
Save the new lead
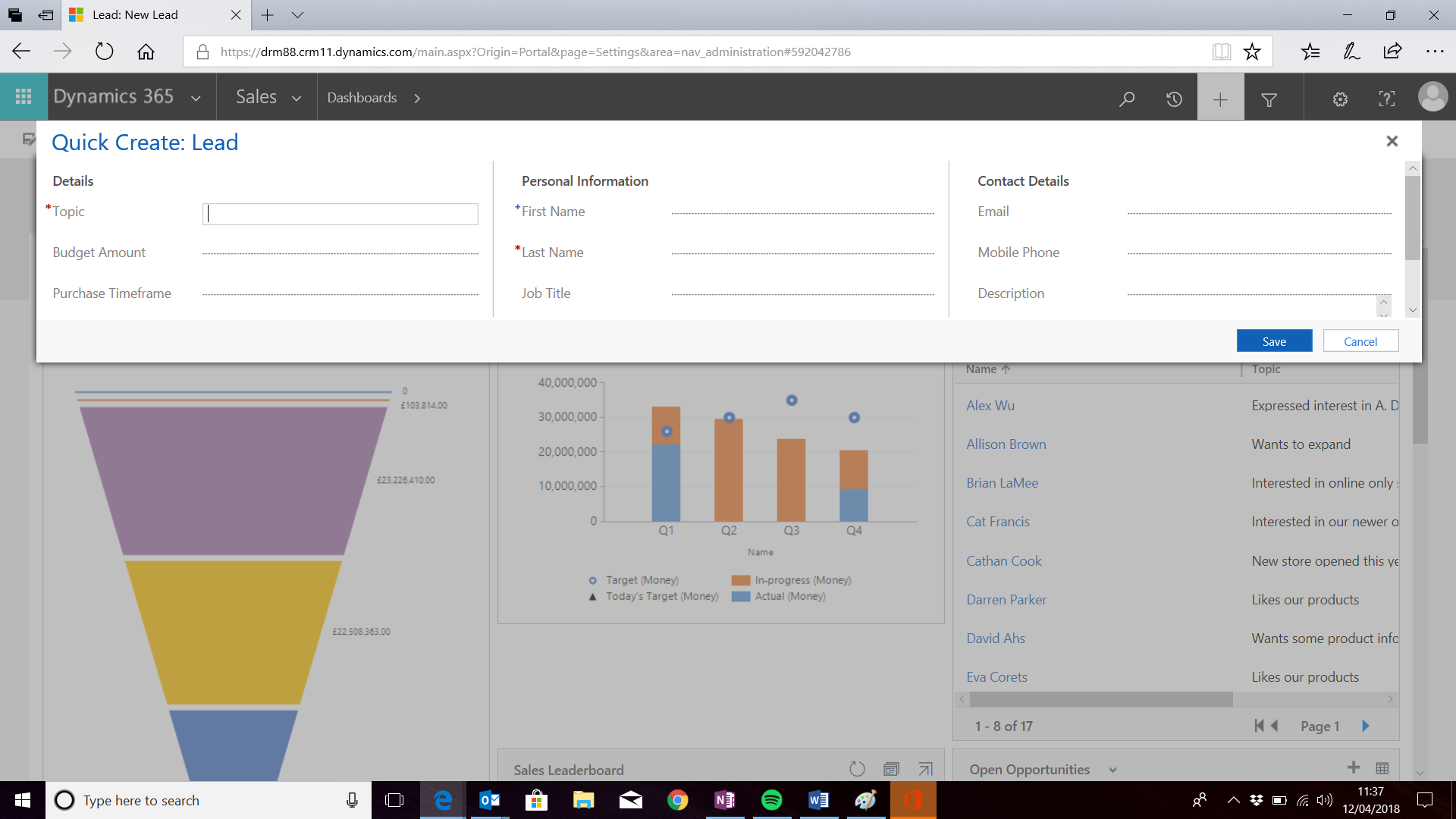(1274, 341)
